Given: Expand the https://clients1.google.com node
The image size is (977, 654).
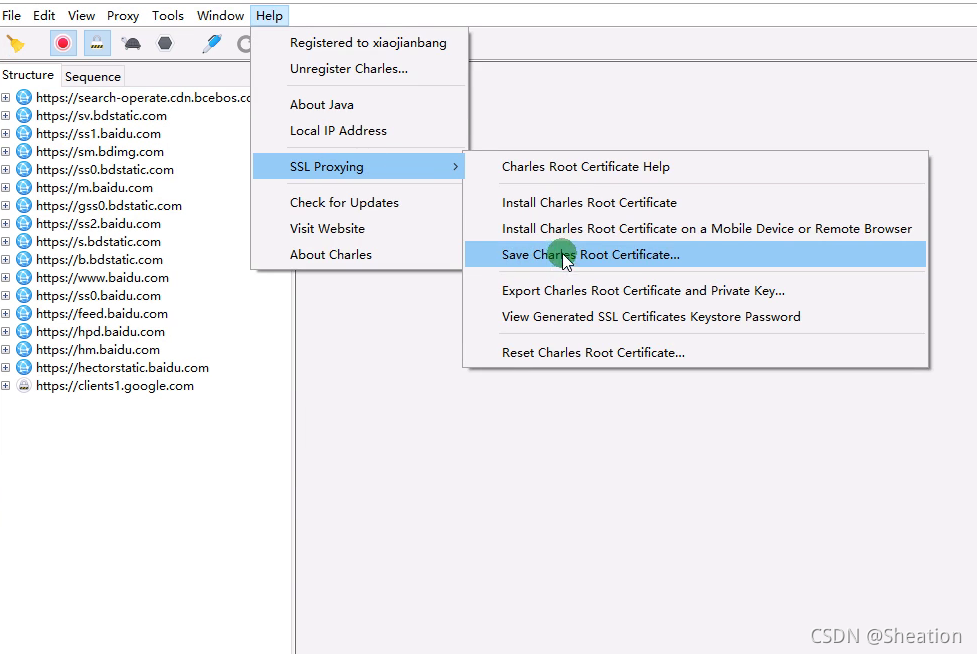Looking at the screenshot, I should pos(6,386).
